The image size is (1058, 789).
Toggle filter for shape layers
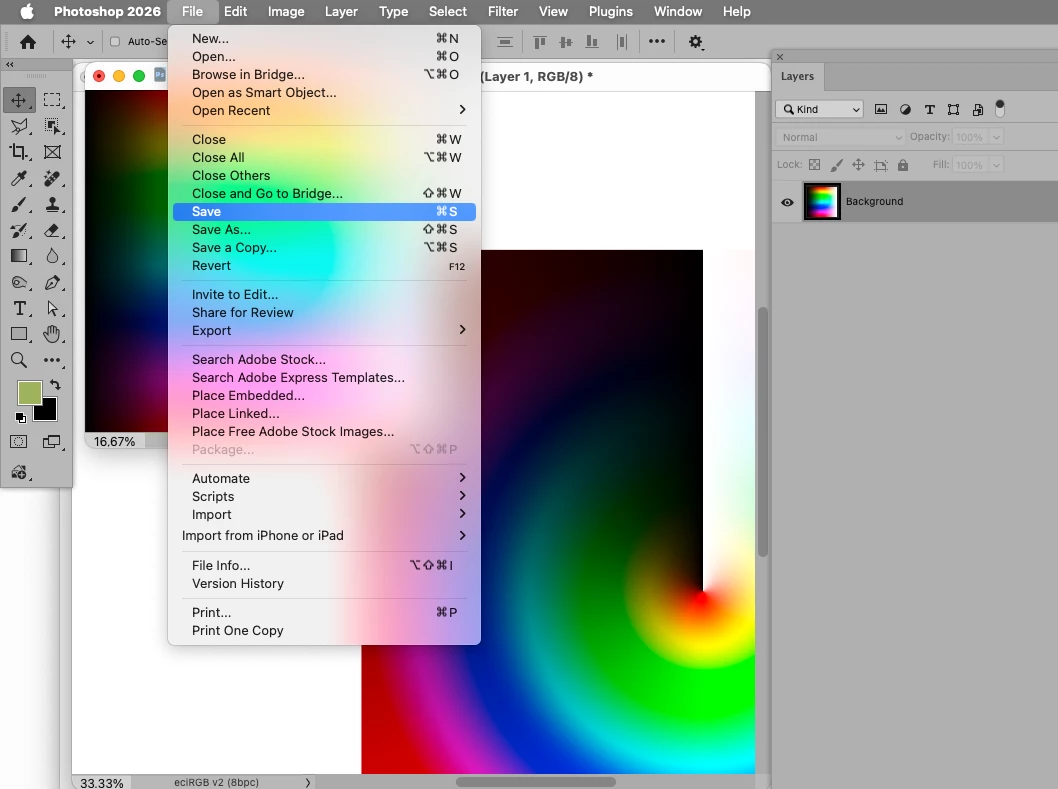pos(953,109)
